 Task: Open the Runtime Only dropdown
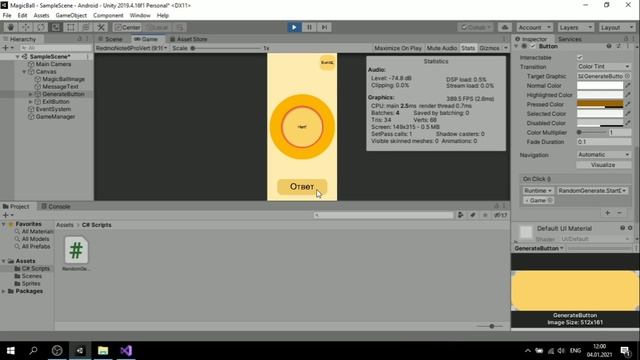tap(538, 191)
